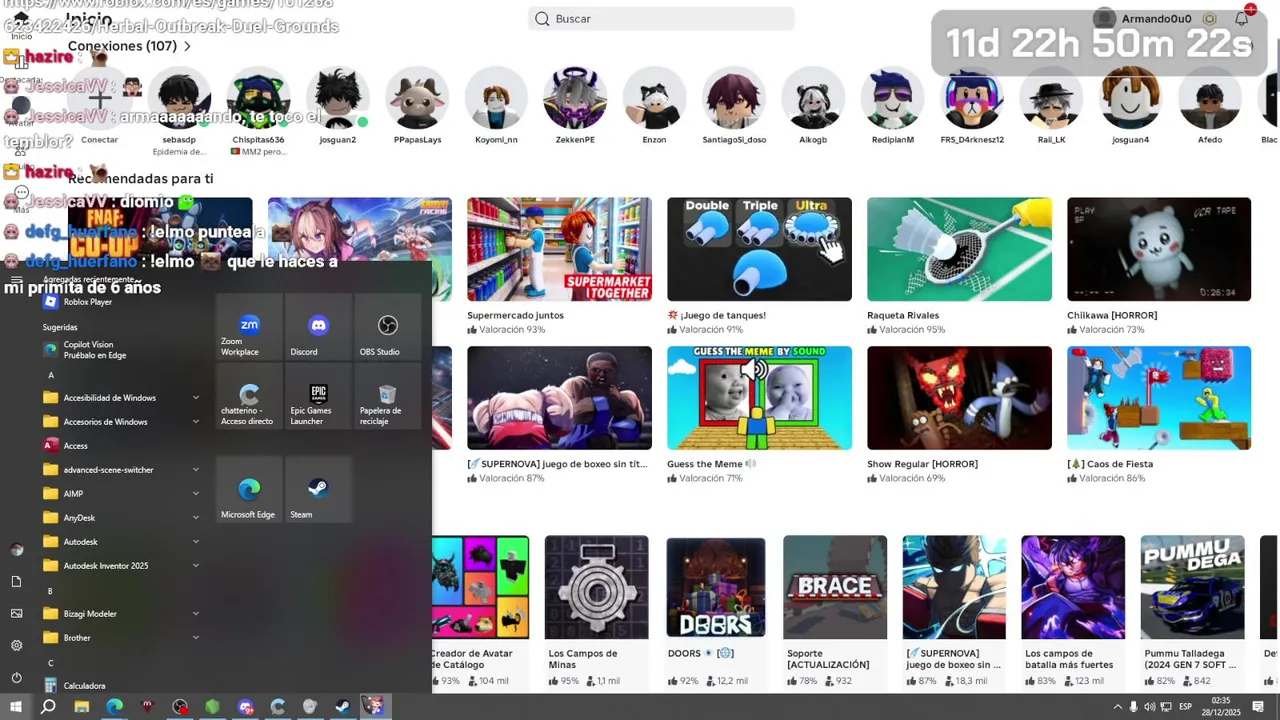This screenshot has width=1280, height=720.
Task: Open friend Chispitas636's avatar
Action: pos(258,99)
